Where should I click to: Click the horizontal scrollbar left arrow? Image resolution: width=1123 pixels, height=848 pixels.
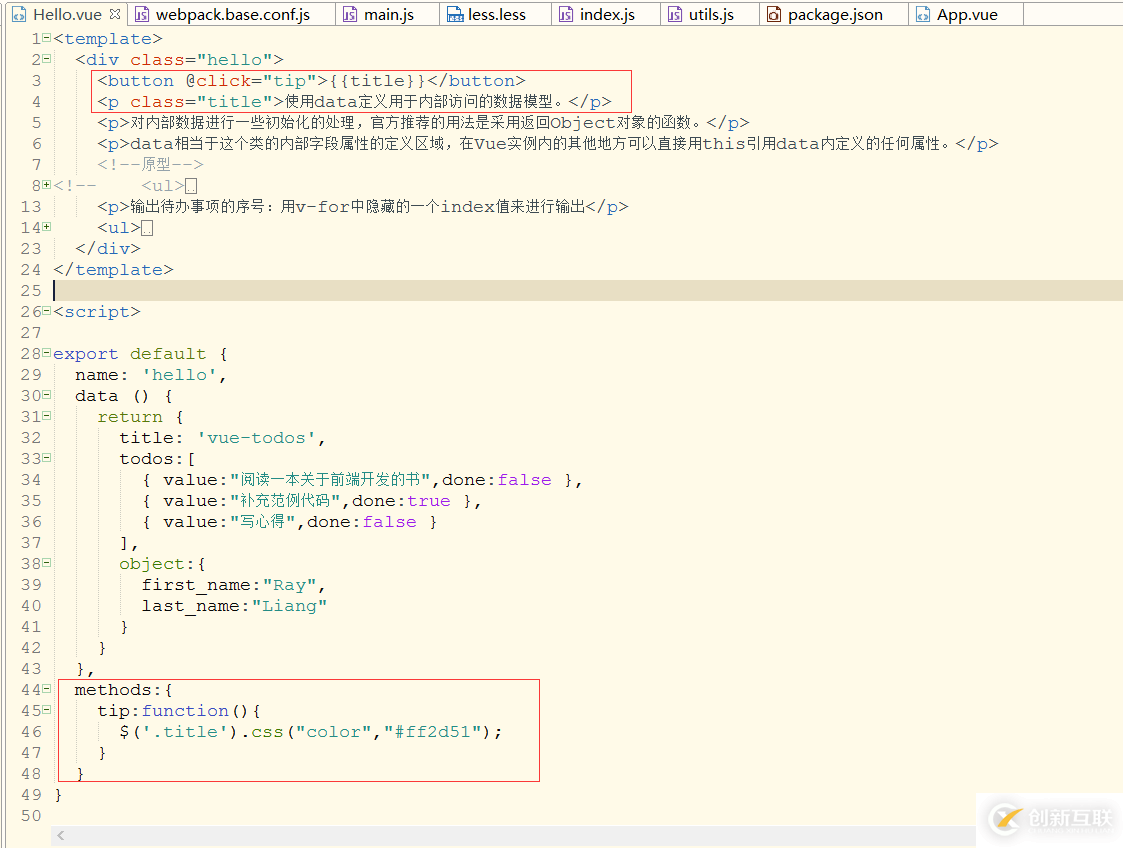click(59, 834)
